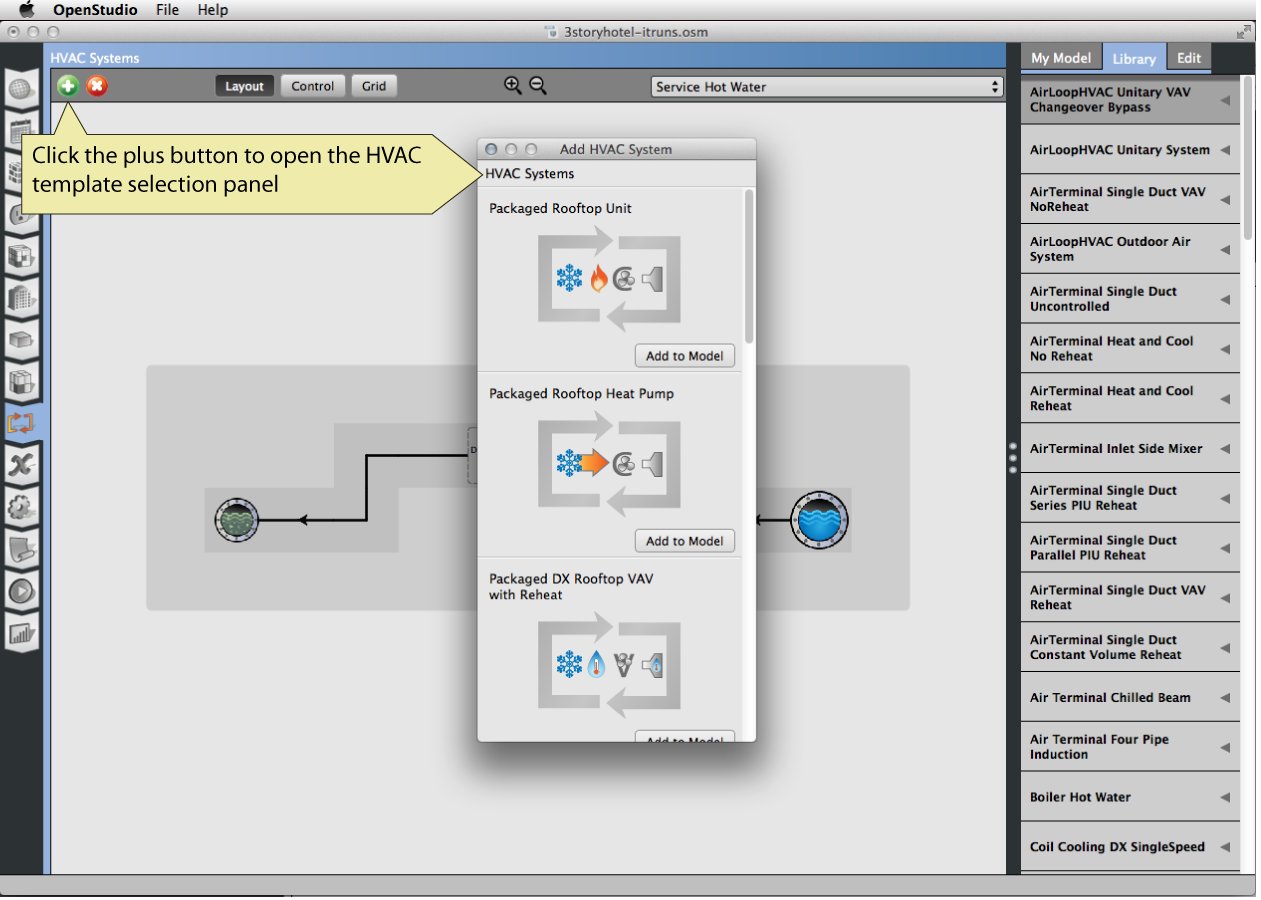Click the Packaged Rooftop Heat Pump title
This screenshot has height=900, width=1261.
click(x=581, y=394)
